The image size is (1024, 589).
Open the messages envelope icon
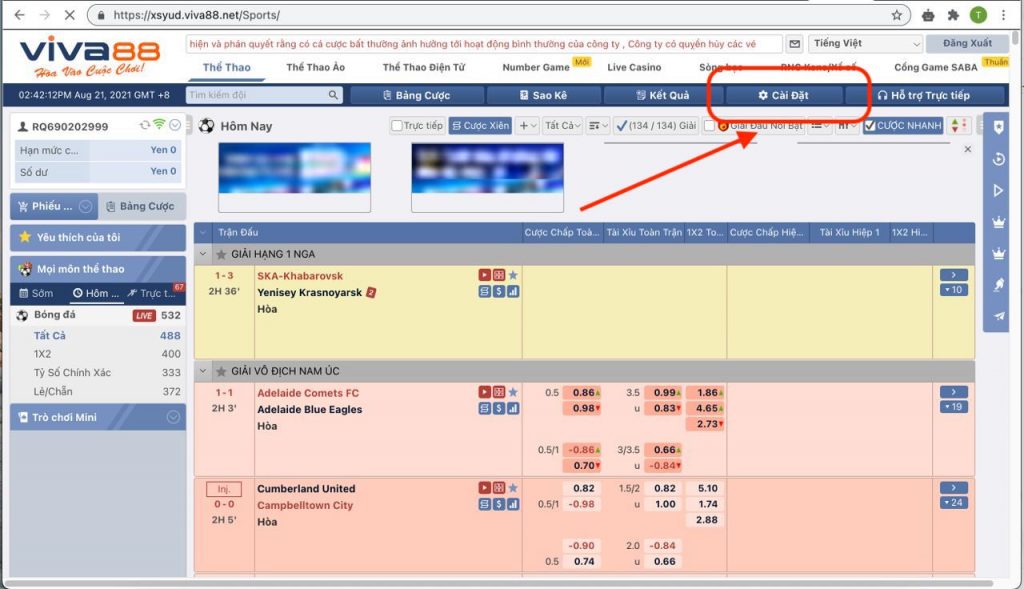click(794, 44)
